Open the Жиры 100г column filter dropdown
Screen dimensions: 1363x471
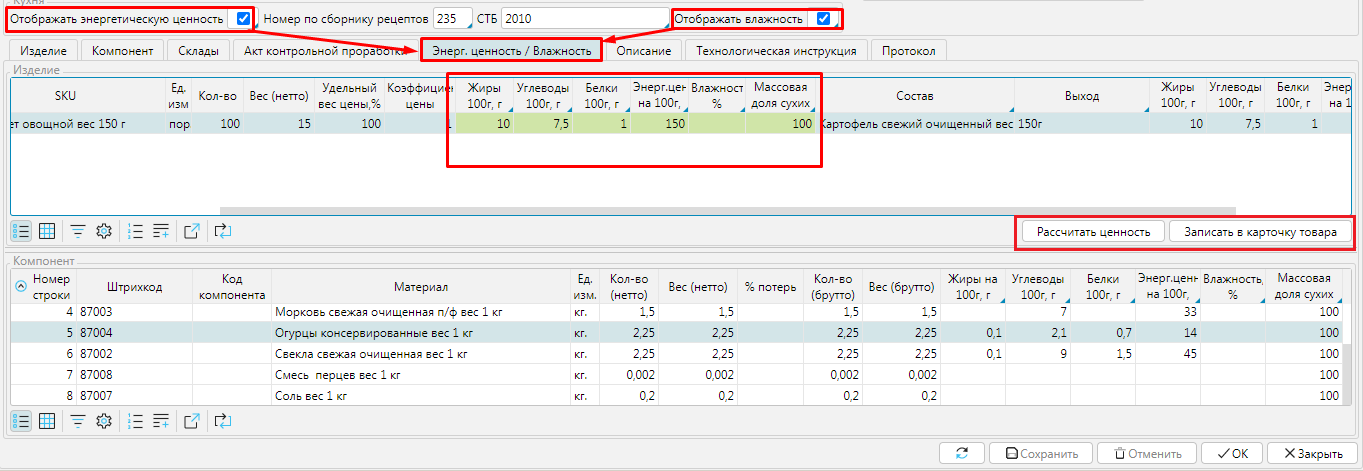tap(509, 109)
